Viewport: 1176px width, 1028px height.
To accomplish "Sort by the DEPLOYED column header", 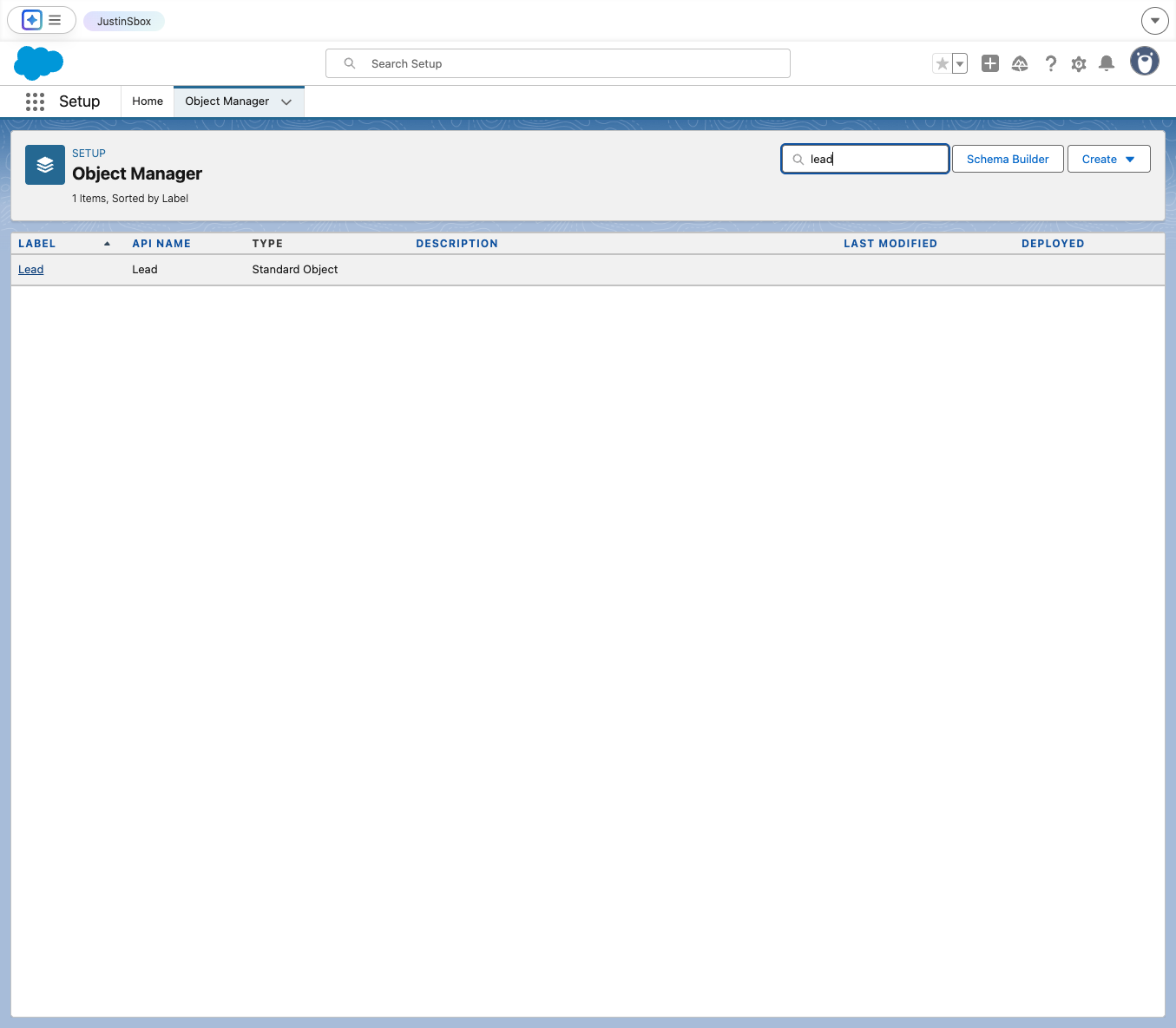I will point(1053,244).
